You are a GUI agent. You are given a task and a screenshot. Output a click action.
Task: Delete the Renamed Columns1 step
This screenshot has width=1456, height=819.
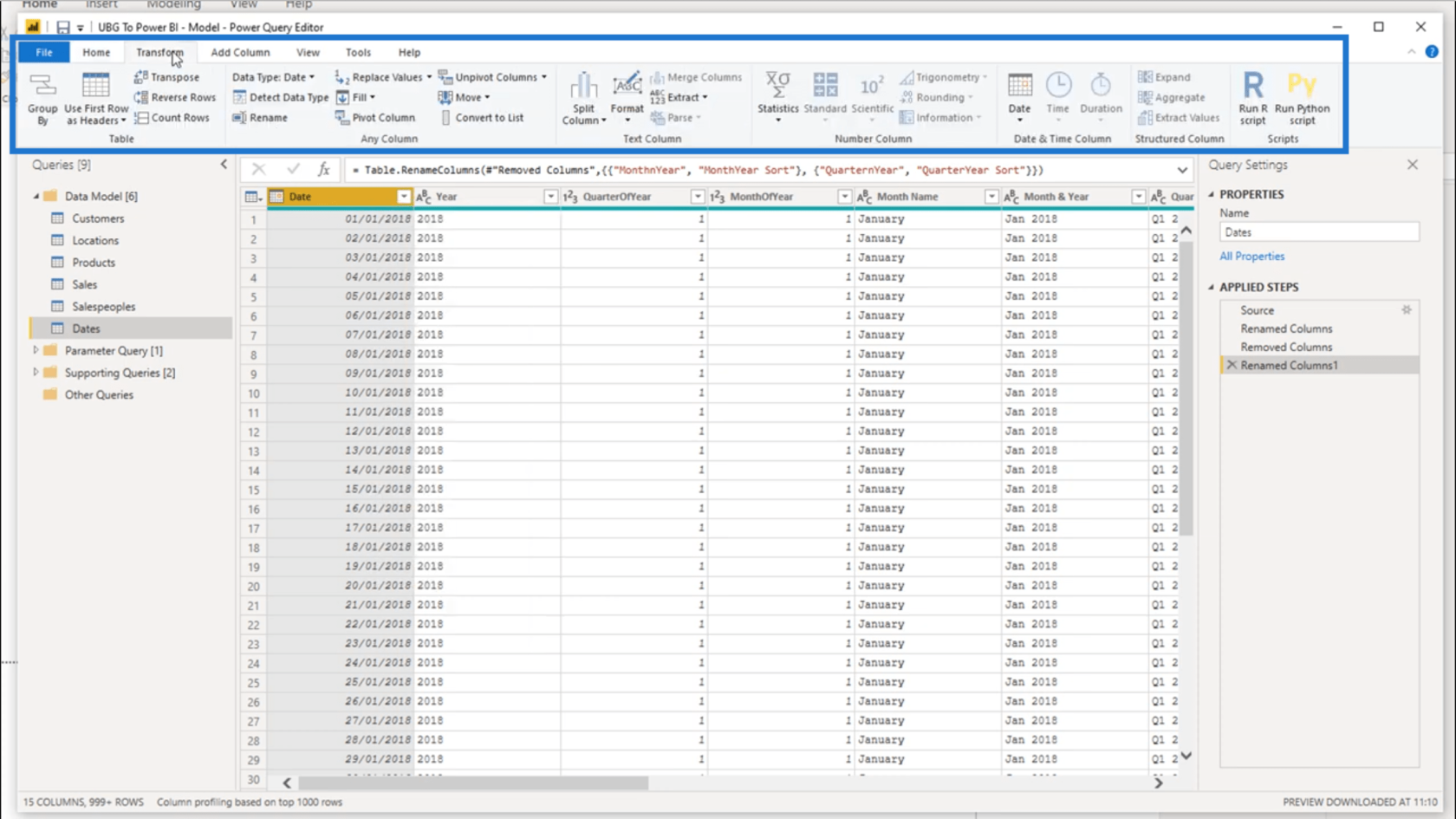(x=1232, y=366)
